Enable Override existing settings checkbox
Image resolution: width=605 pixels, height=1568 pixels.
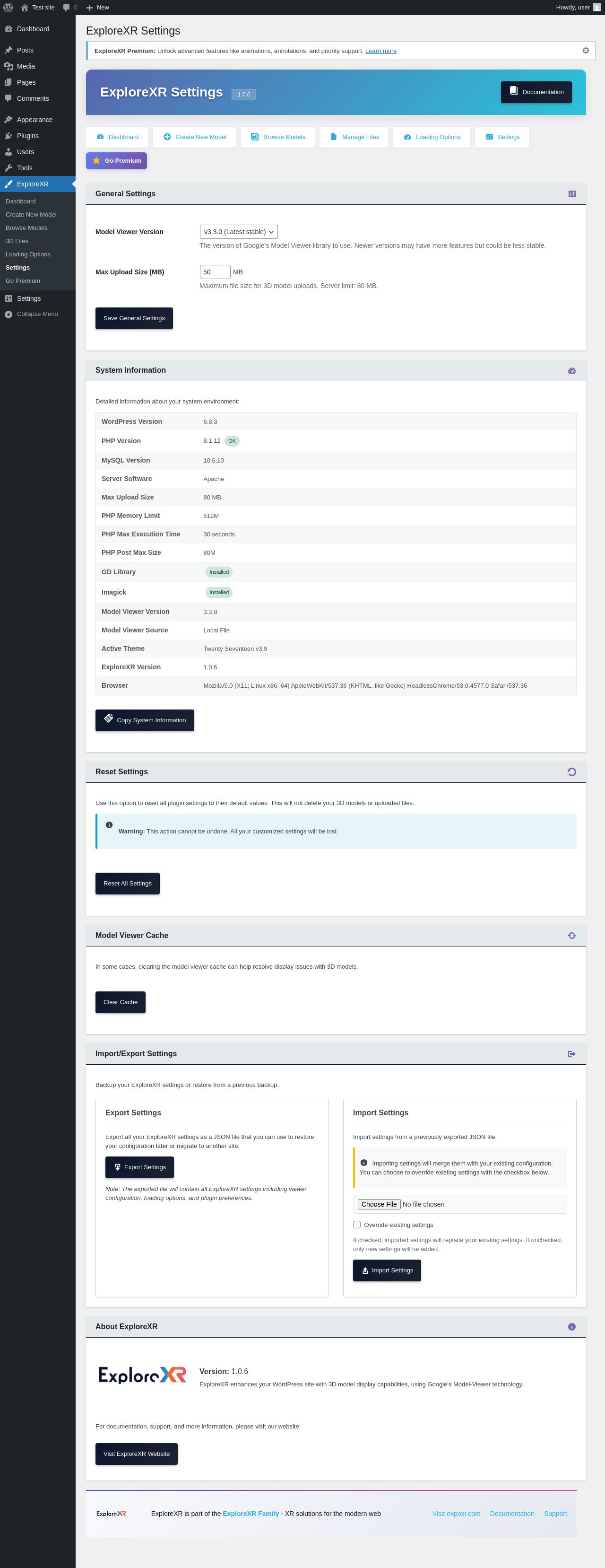(357, 1225)
